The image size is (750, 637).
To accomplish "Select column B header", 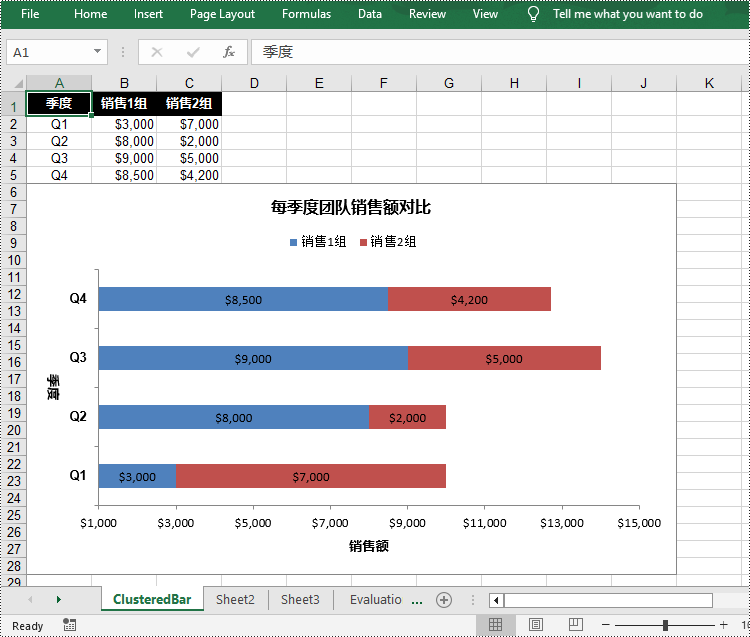I will click(124, 83).
